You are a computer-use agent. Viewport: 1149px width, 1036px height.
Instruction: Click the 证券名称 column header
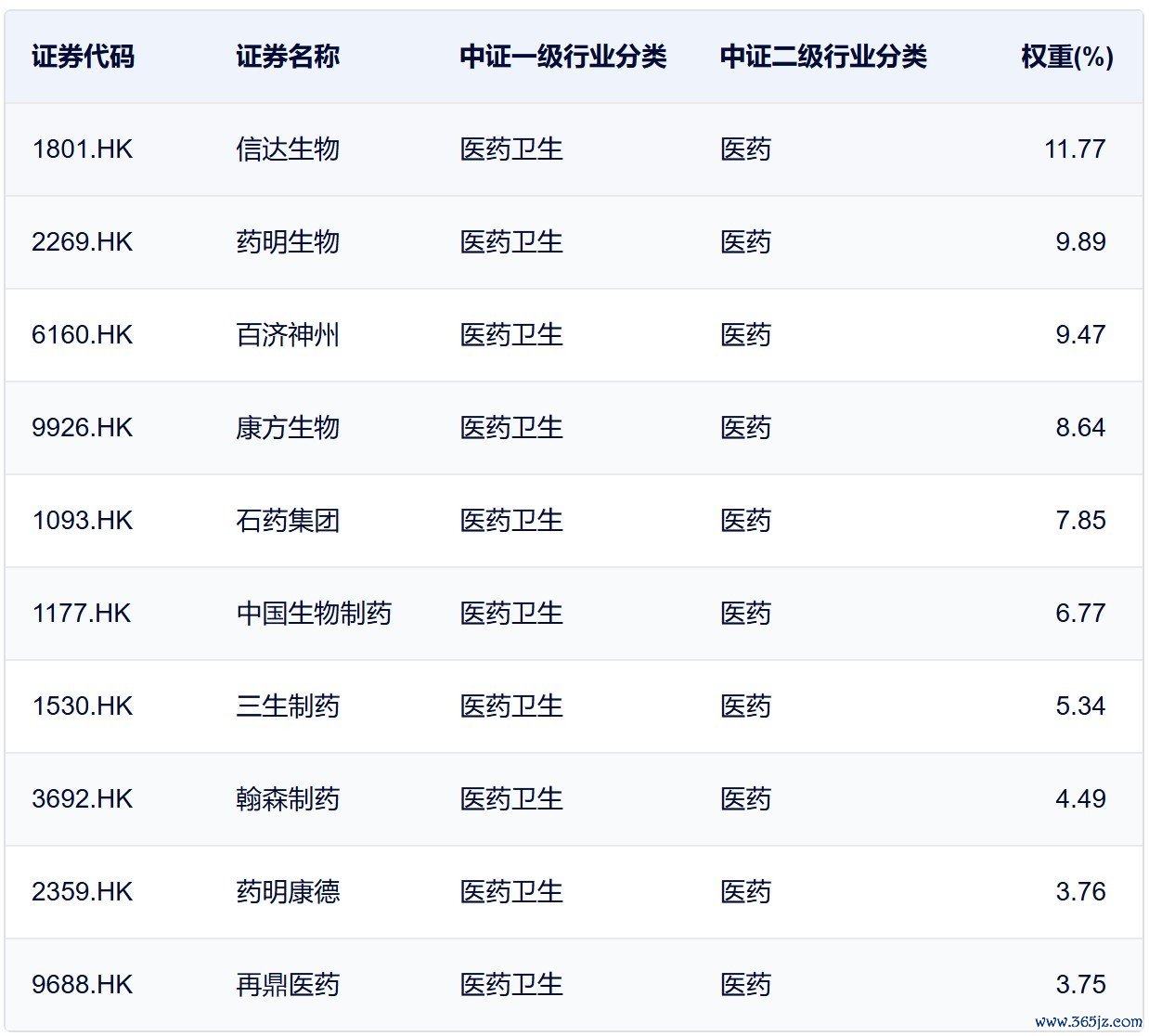(x=288, y=57)
